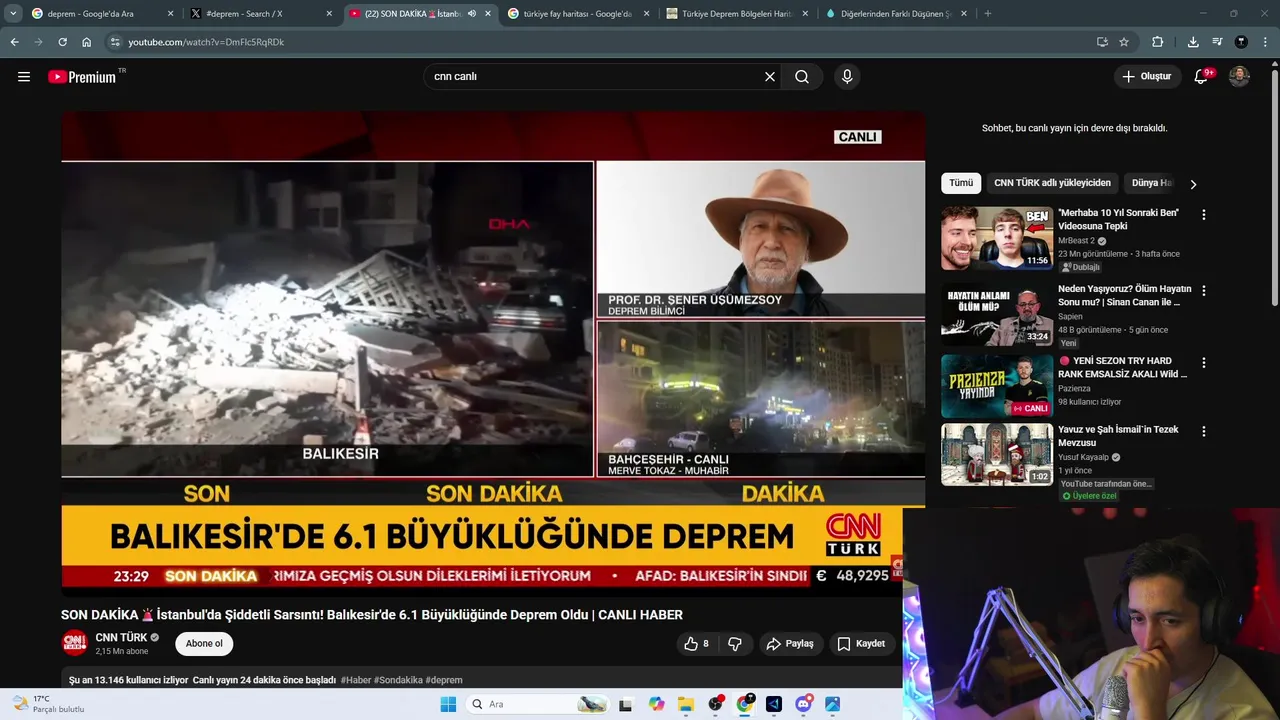Click the magnifier search button
1280x720 pixels.
(x=802, y=77)
